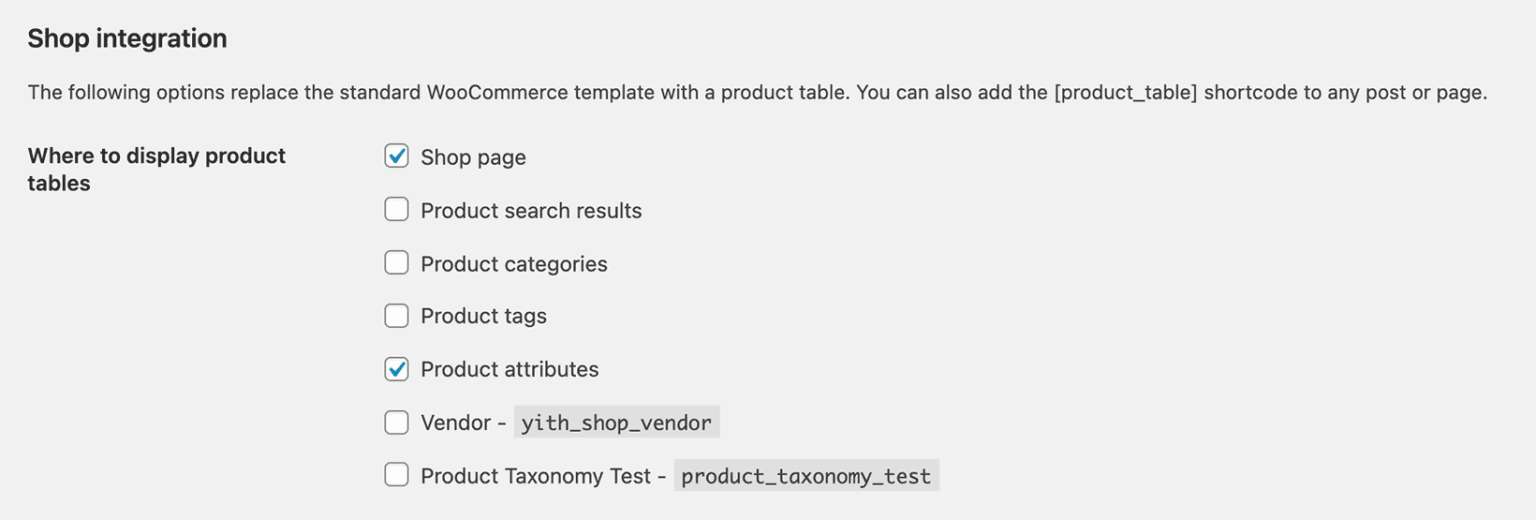1536x520 pixels.
Task: Enable the Product search results checkbox
Action: click(x=397, y=209)
